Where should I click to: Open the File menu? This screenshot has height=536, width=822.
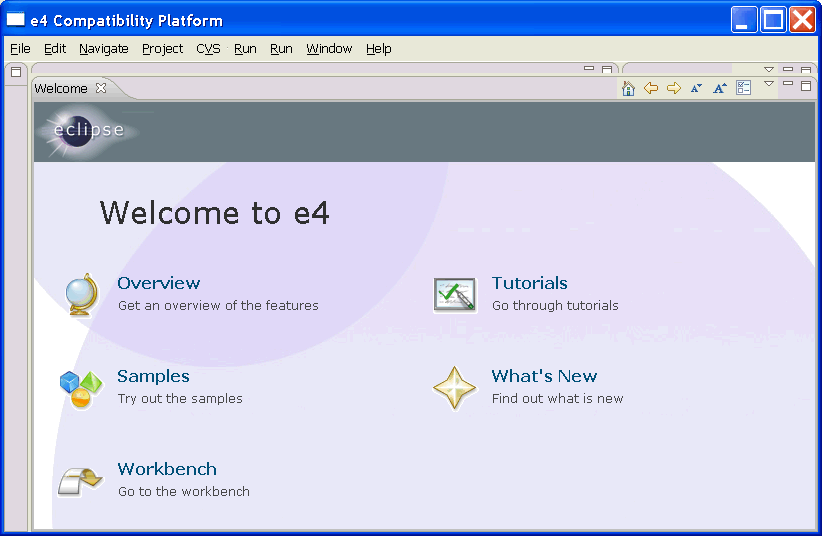20,49
